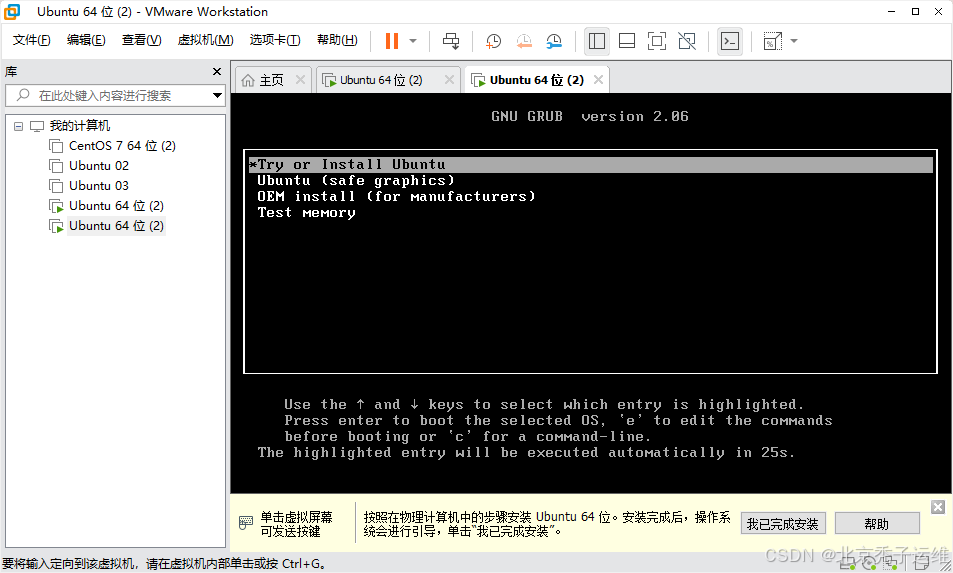
Task: Take a snapshot with the clock-plus icon
Action: click(493, 41)
